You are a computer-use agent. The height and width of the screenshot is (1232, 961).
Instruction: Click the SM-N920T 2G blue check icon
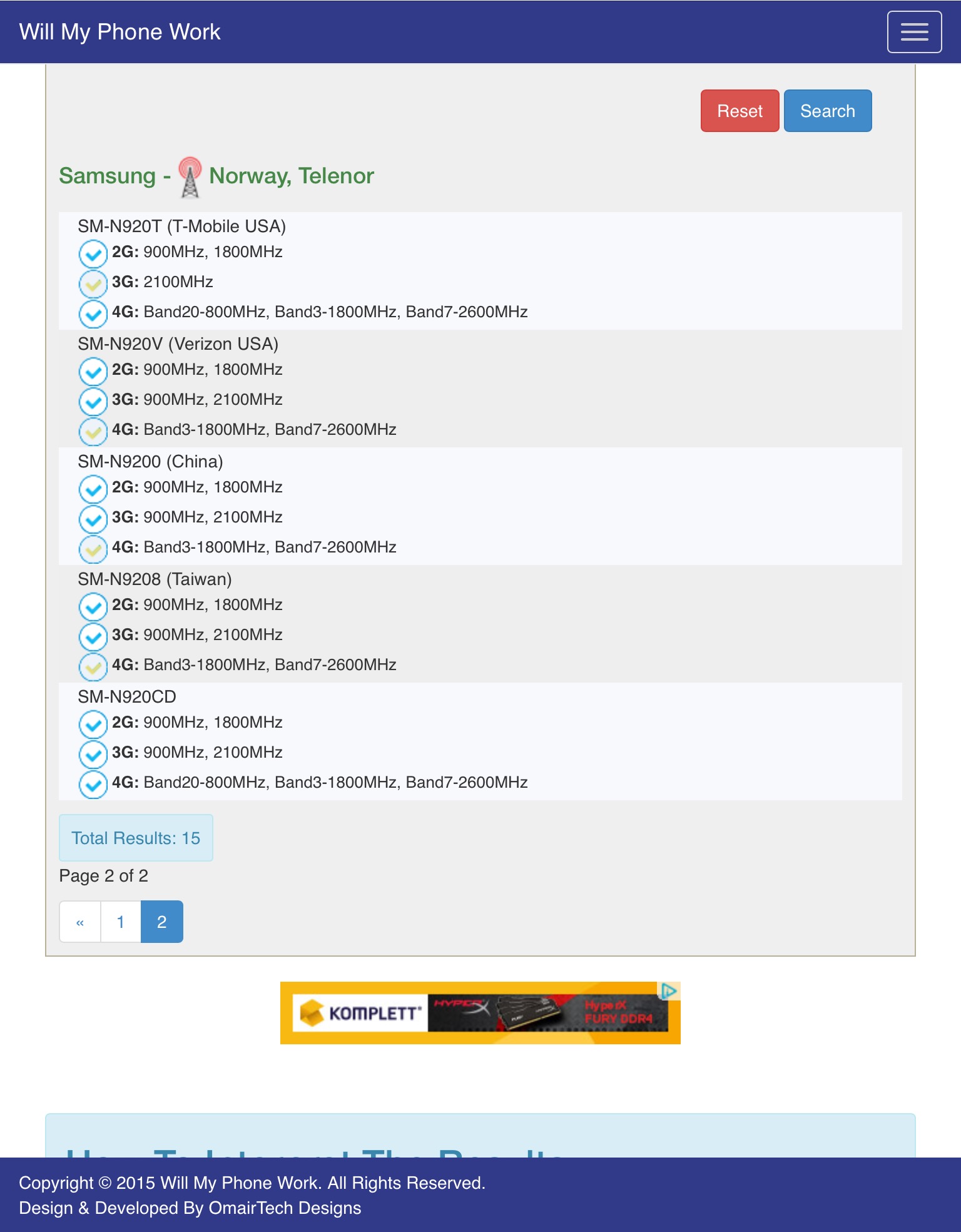pos(93,253)
